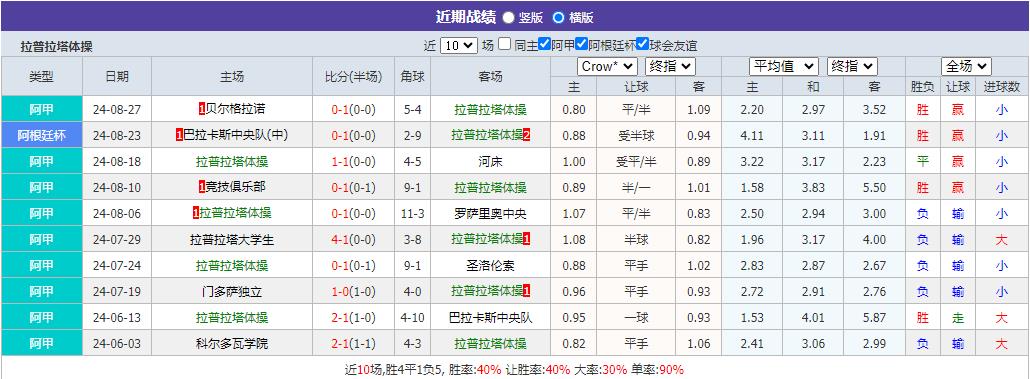
Task: Open home team 拉普拉塔体操 on 24-08-06
Action: (x=235, y=213)
